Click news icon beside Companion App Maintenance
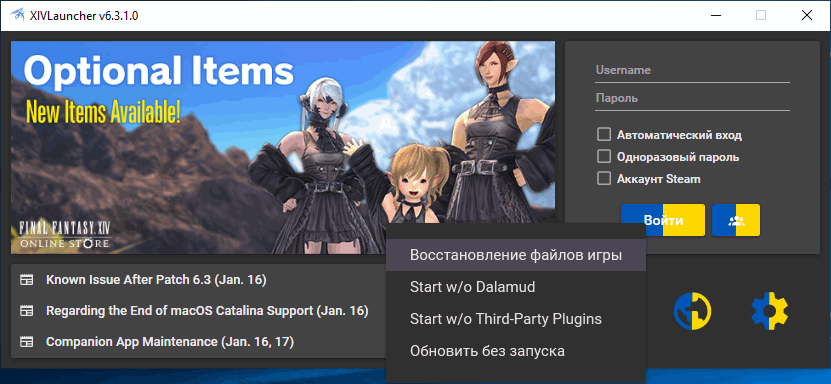 click(x=26, y=342)
